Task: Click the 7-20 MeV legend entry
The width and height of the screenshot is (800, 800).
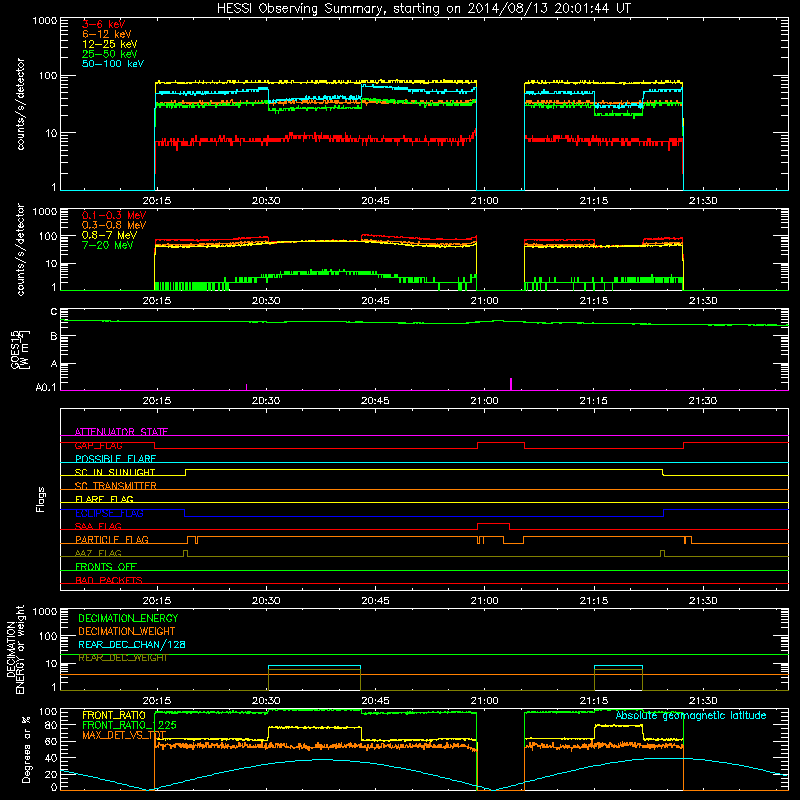Action: click(108, 245)
